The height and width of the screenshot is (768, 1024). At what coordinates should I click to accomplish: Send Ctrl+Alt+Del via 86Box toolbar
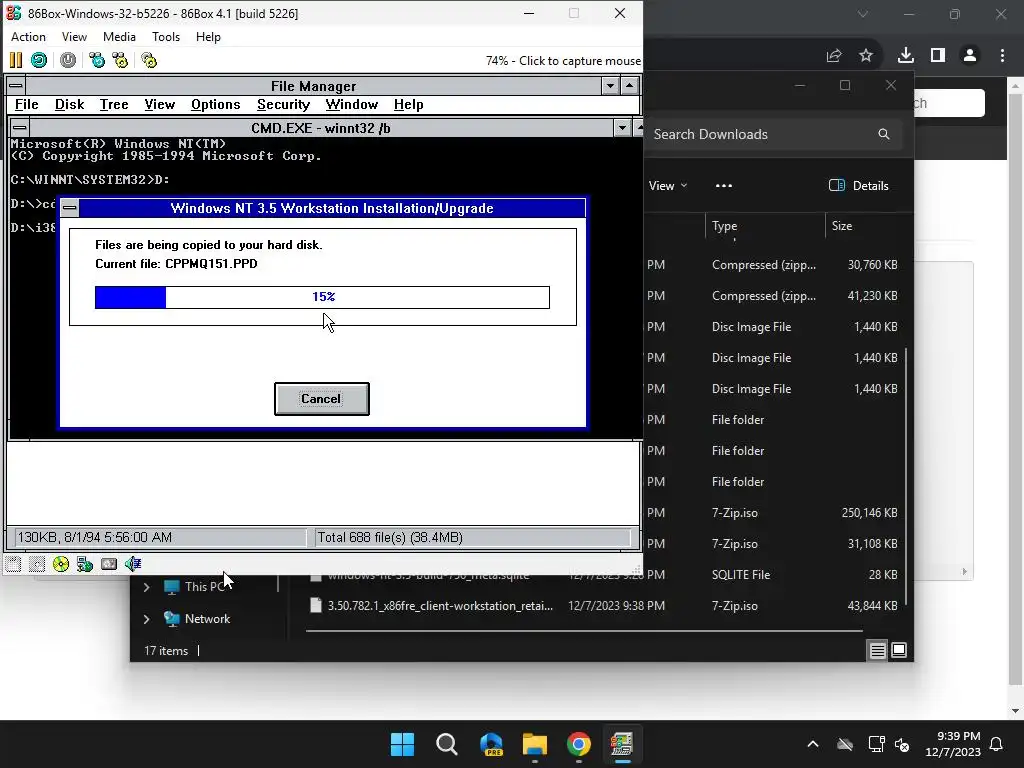coord(97,61)
